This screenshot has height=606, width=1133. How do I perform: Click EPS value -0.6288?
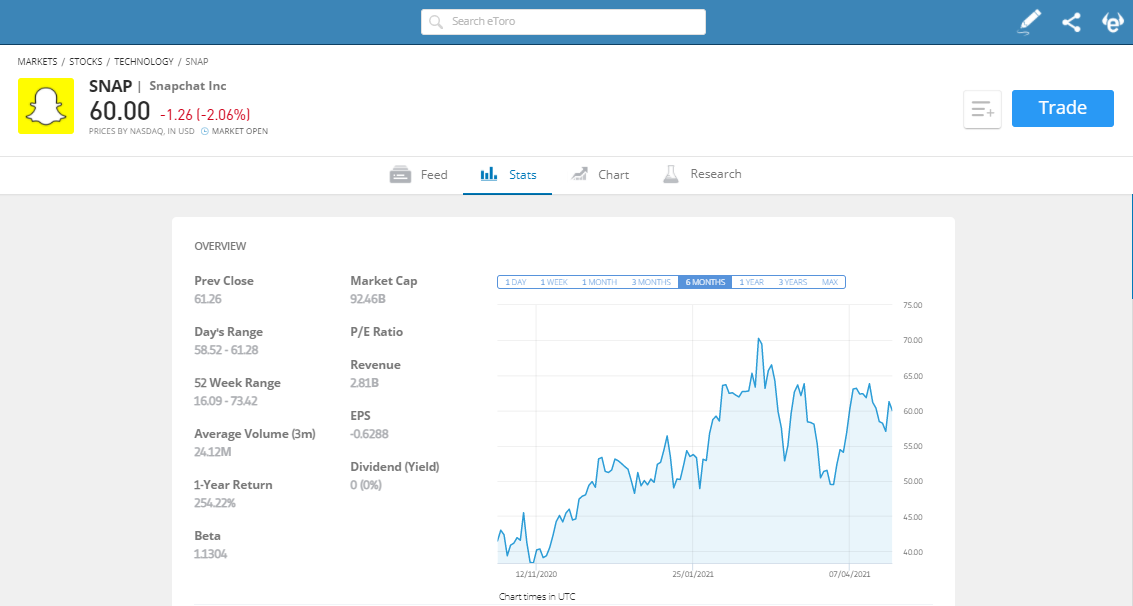[x=369, y=434]
